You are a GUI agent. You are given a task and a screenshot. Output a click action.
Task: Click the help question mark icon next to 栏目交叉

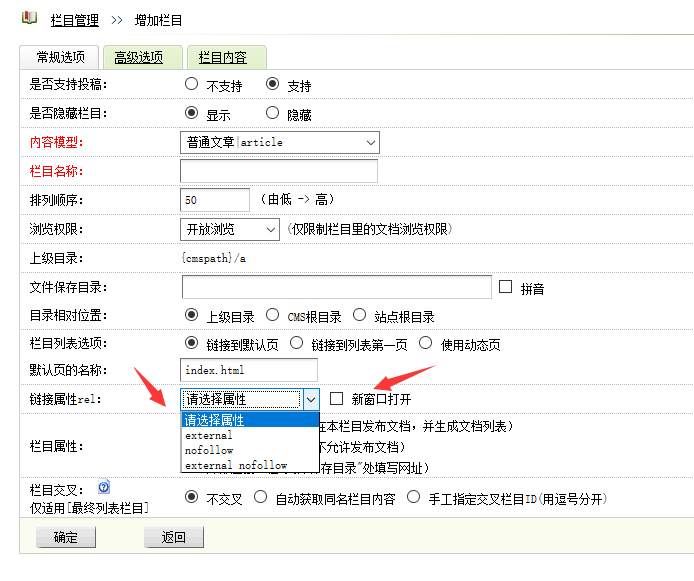tap(103, 488)
